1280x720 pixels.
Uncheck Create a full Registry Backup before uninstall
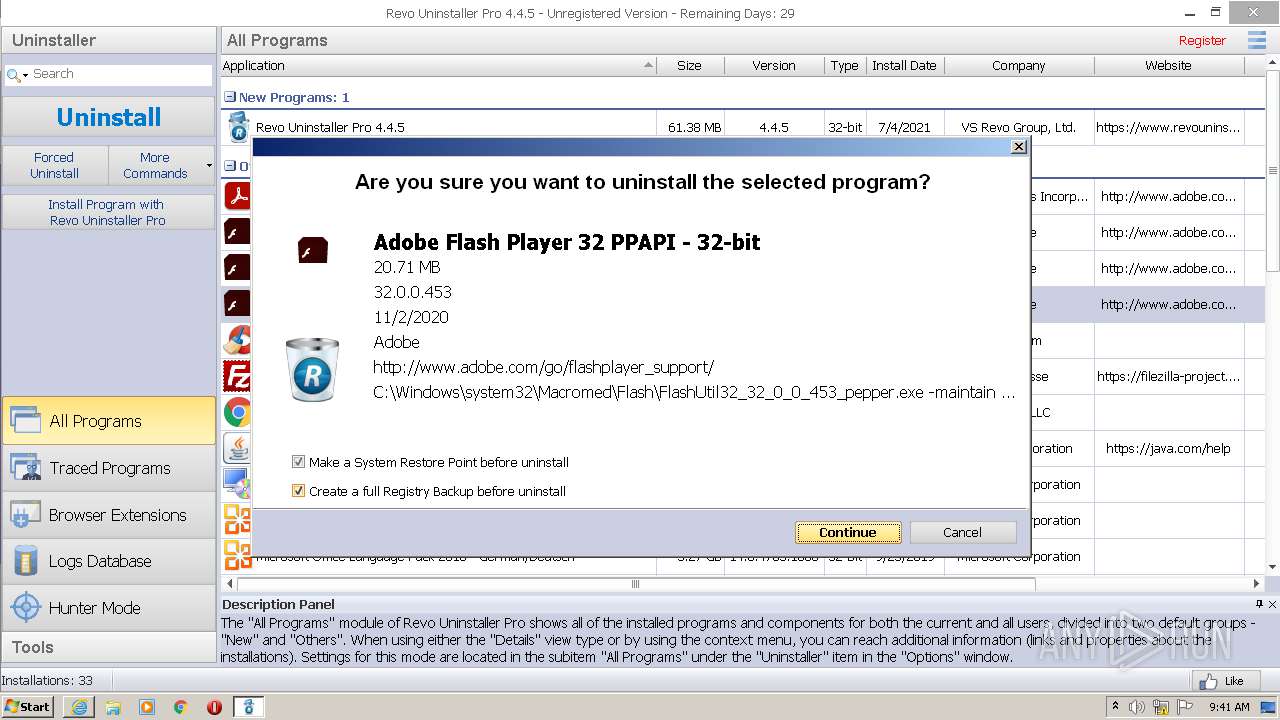[298, 491]
